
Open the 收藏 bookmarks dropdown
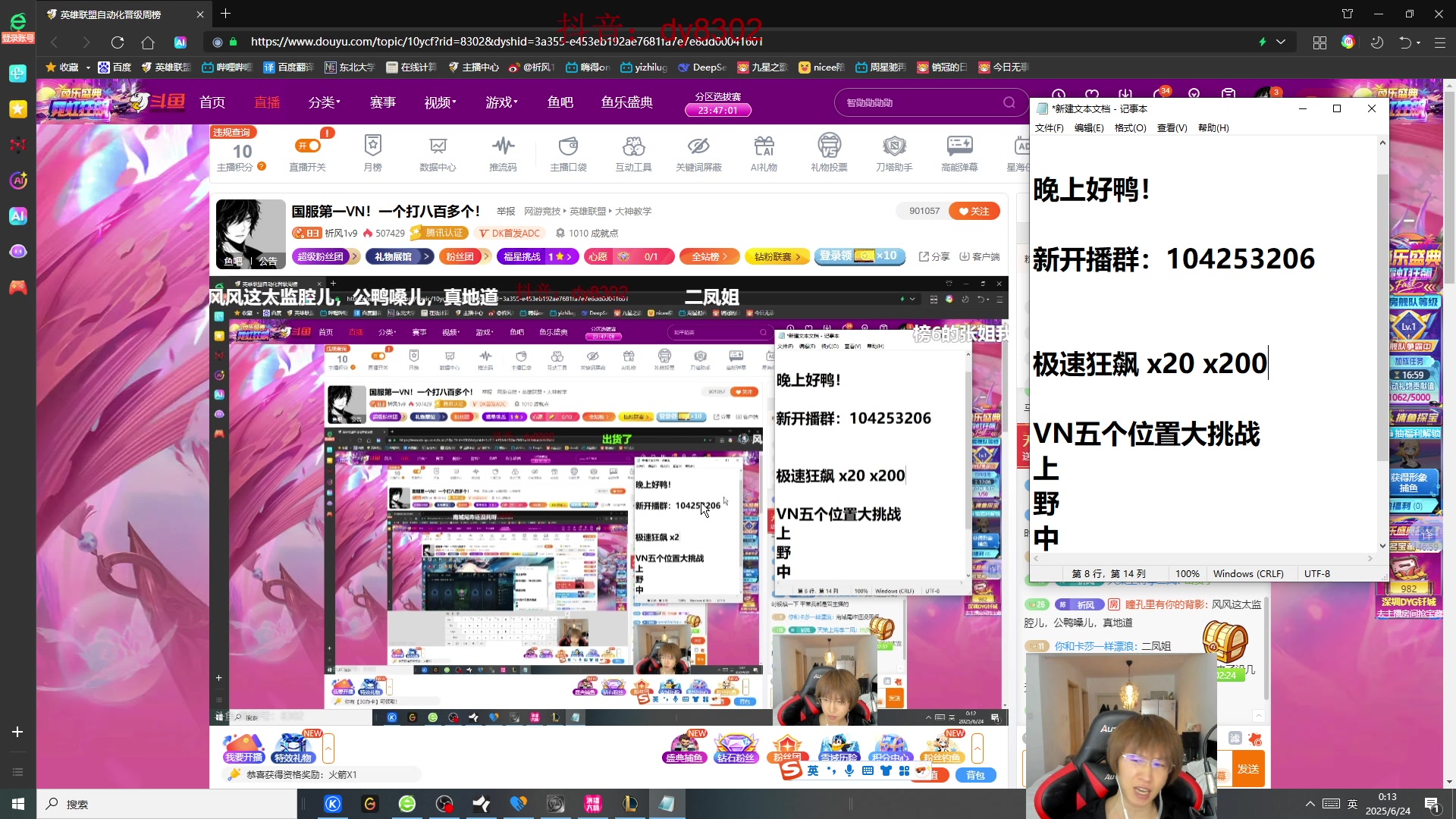67,67
